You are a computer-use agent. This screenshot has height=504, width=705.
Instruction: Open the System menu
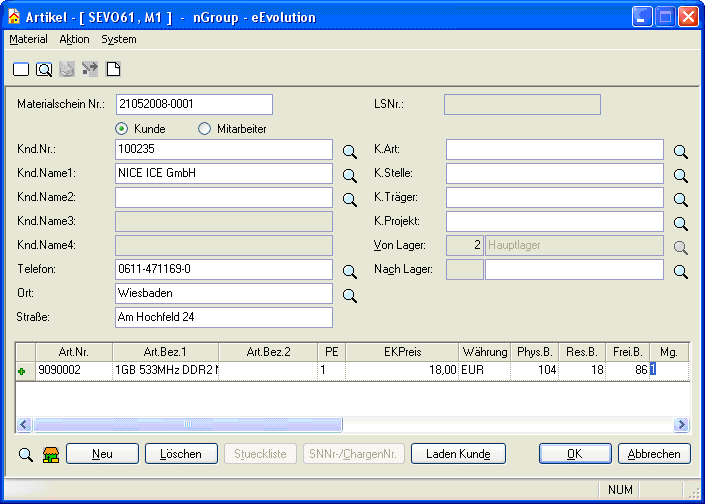(x=119, y=39)
